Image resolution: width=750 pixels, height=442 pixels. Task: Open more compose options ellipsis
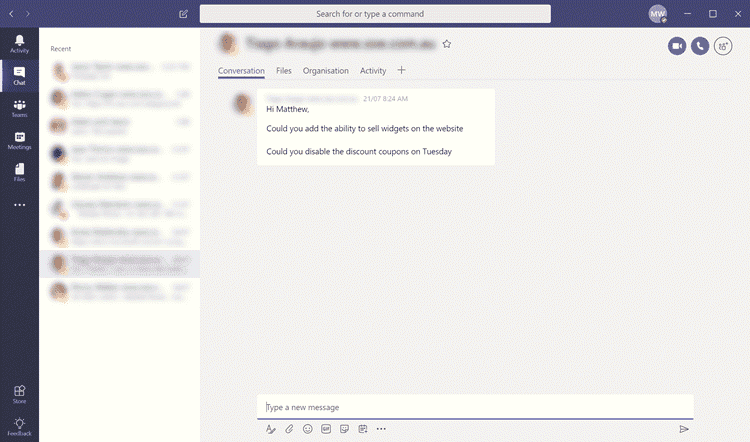[x=381, y=428]
